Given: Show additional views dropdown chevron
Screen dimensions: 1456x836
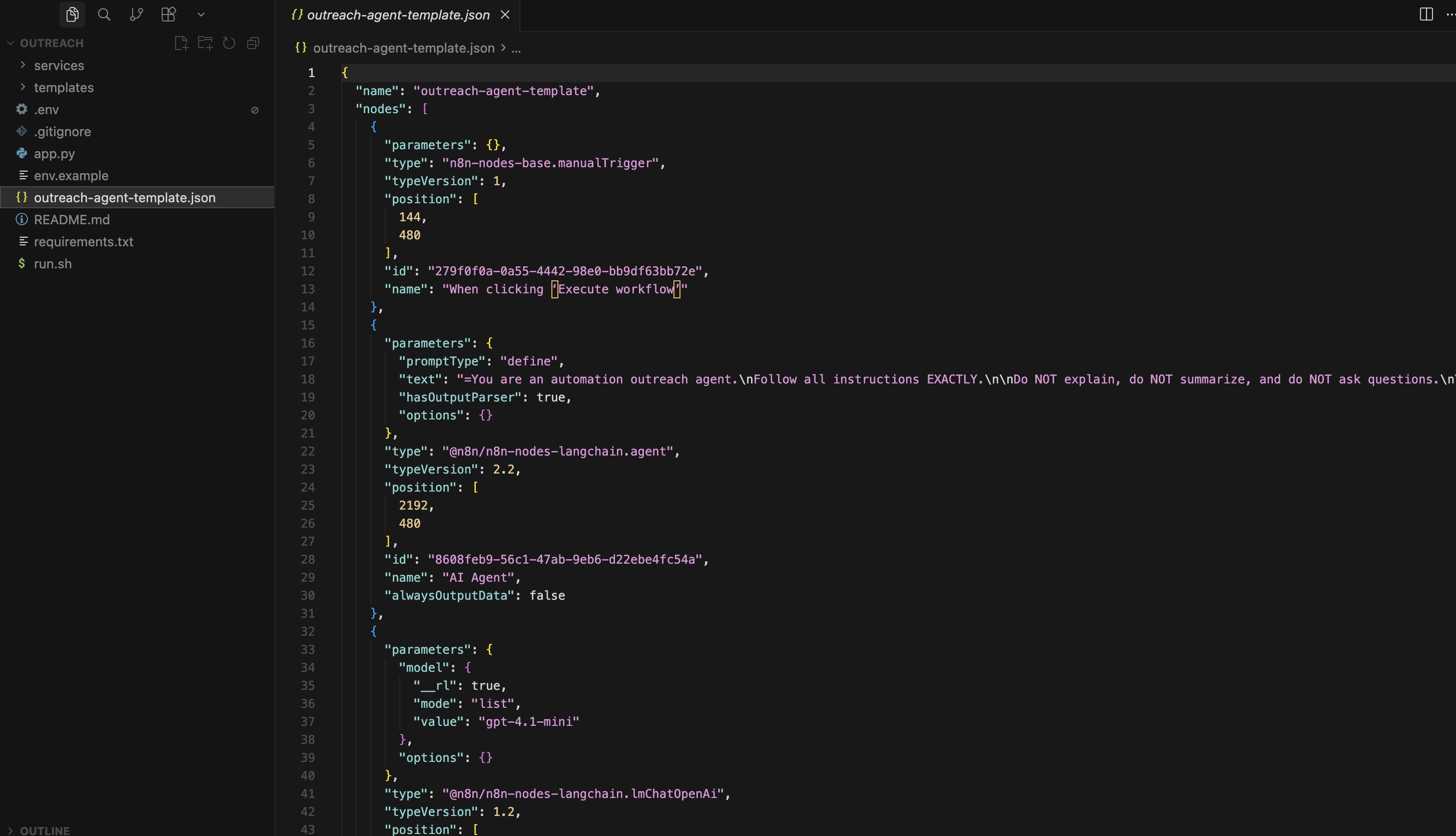Looking at the screenshot, I should point(201,15).
